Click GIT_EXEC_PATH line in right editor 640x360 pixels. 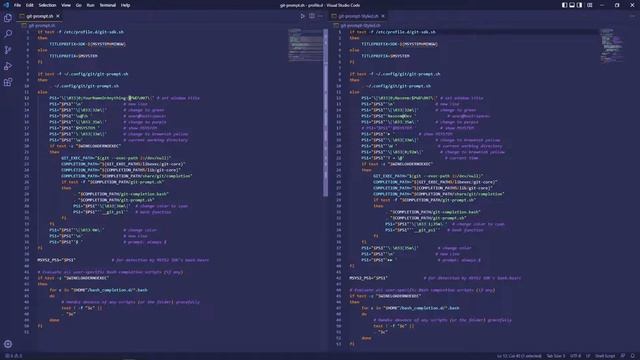[428, 176]
